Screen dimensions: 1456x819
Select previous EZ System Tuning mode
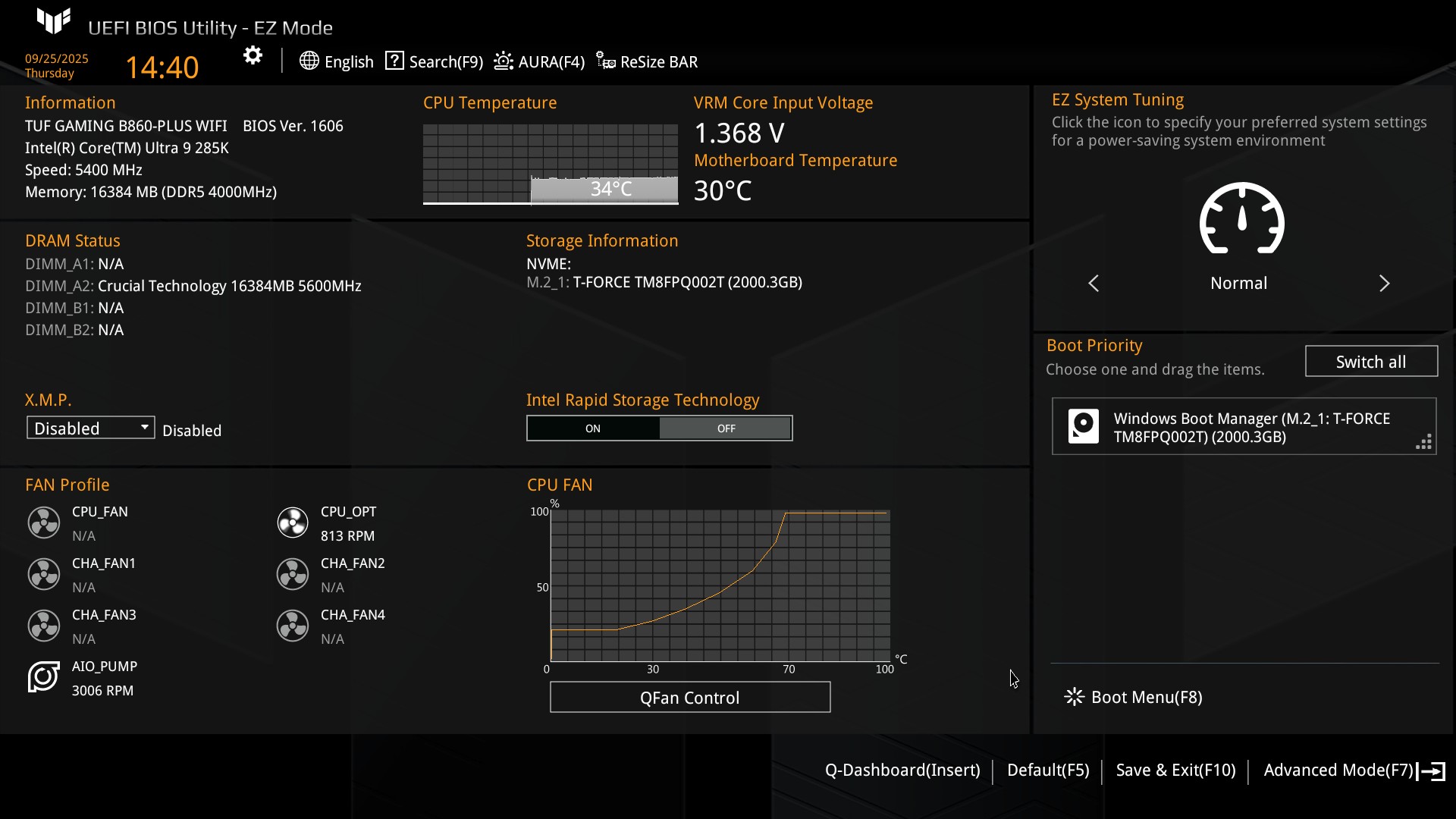click(x=1094, y=284)
